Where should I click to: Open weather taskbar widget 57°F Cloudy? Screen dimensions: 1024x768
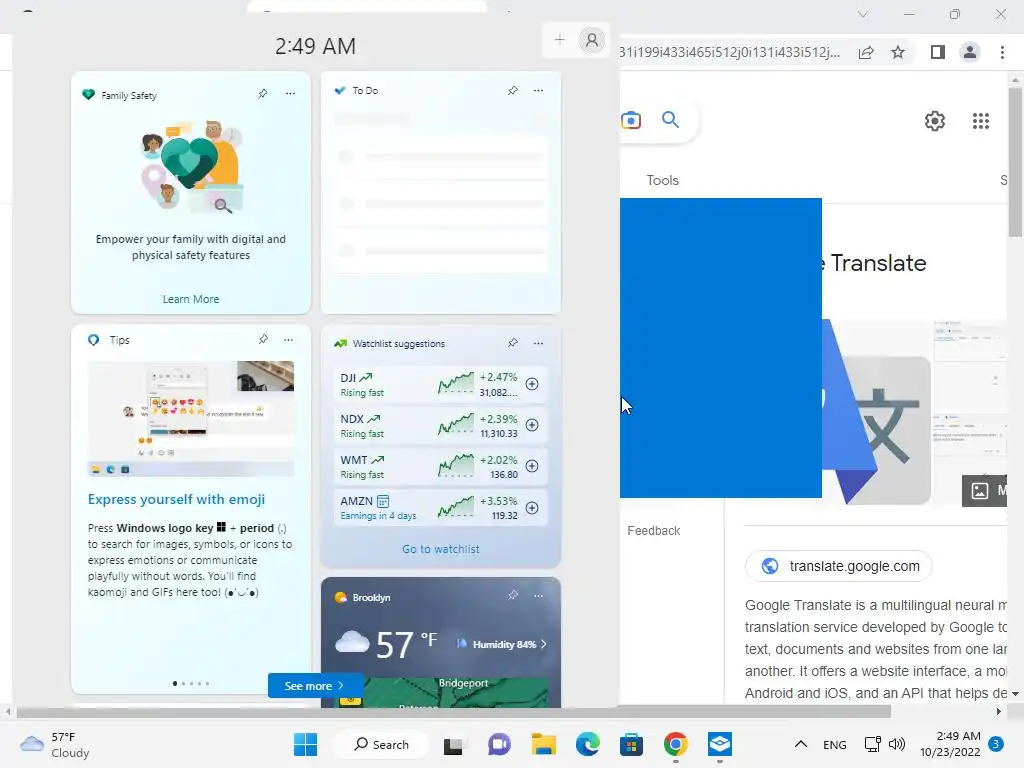point(55,744)
